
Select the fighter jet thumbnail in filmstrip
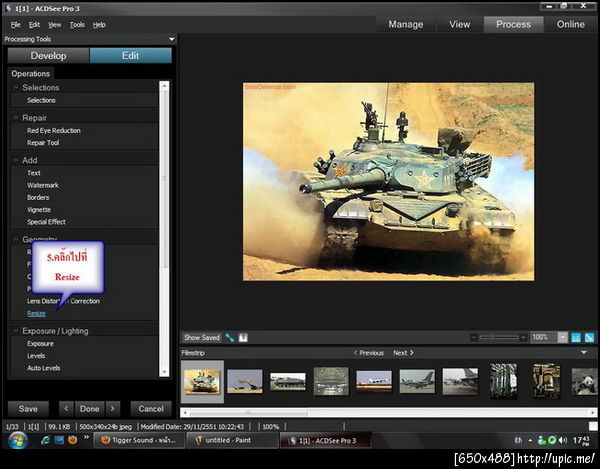(417, 381)
